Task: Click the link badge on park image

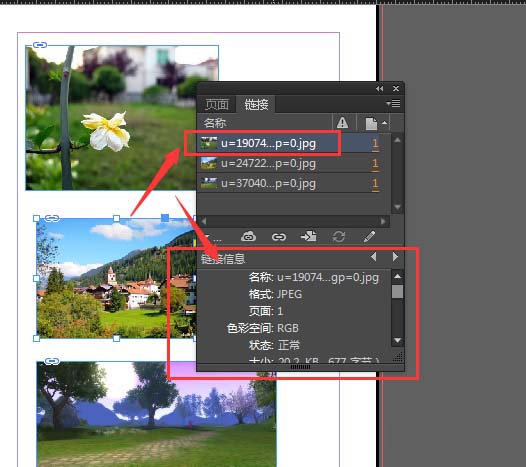Action: [x=52, y=361]
